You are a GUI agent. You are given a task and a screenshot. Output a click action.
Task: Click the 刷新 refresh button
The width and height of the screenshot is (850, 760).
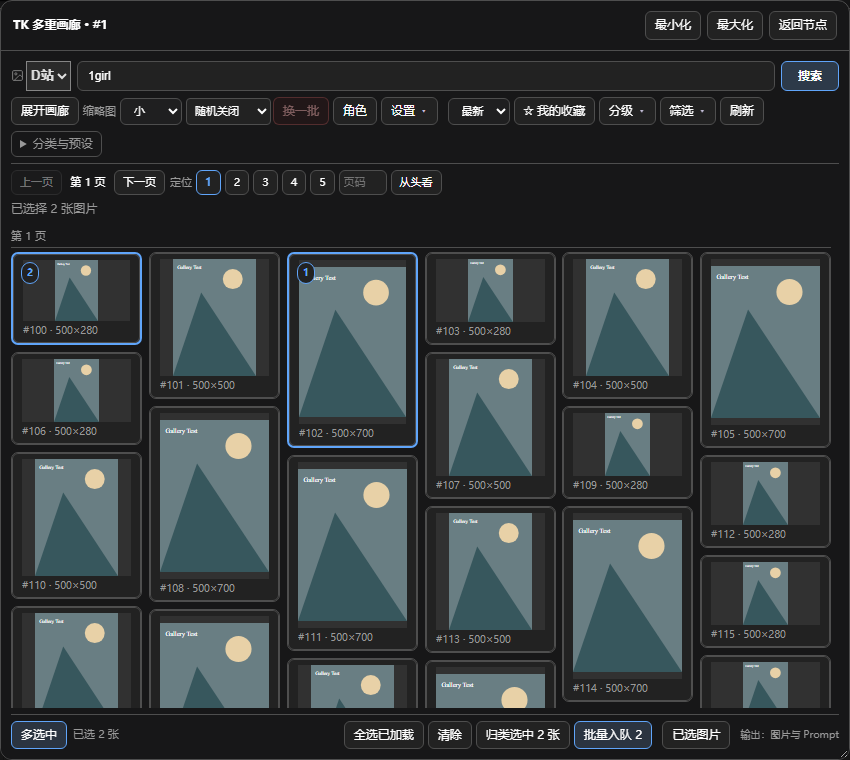click(742, 111)
